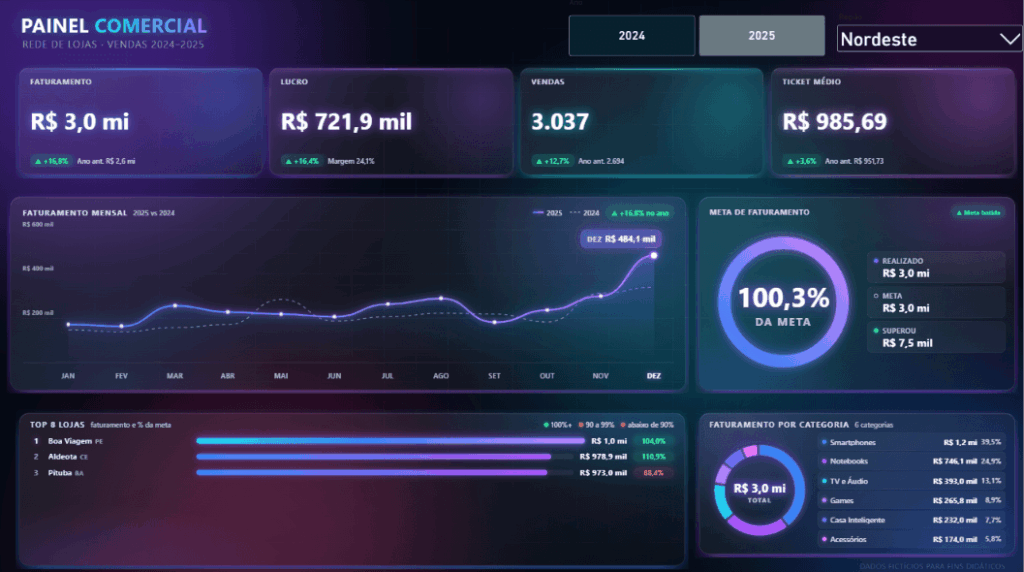Screen dimensions: 1024x572
Task: Click the TV e Áudio category row
Action: click(x=911, y=481)
